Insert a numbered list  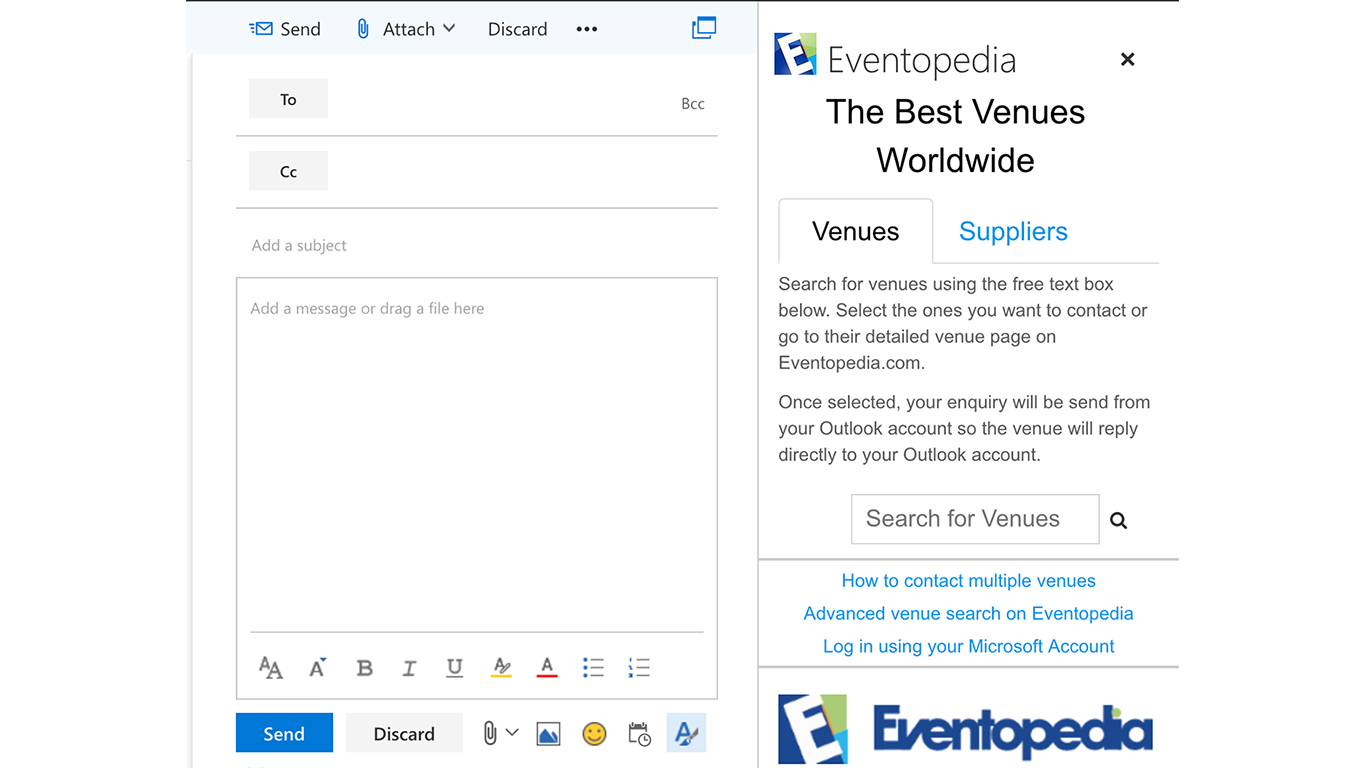click(639, 667)
